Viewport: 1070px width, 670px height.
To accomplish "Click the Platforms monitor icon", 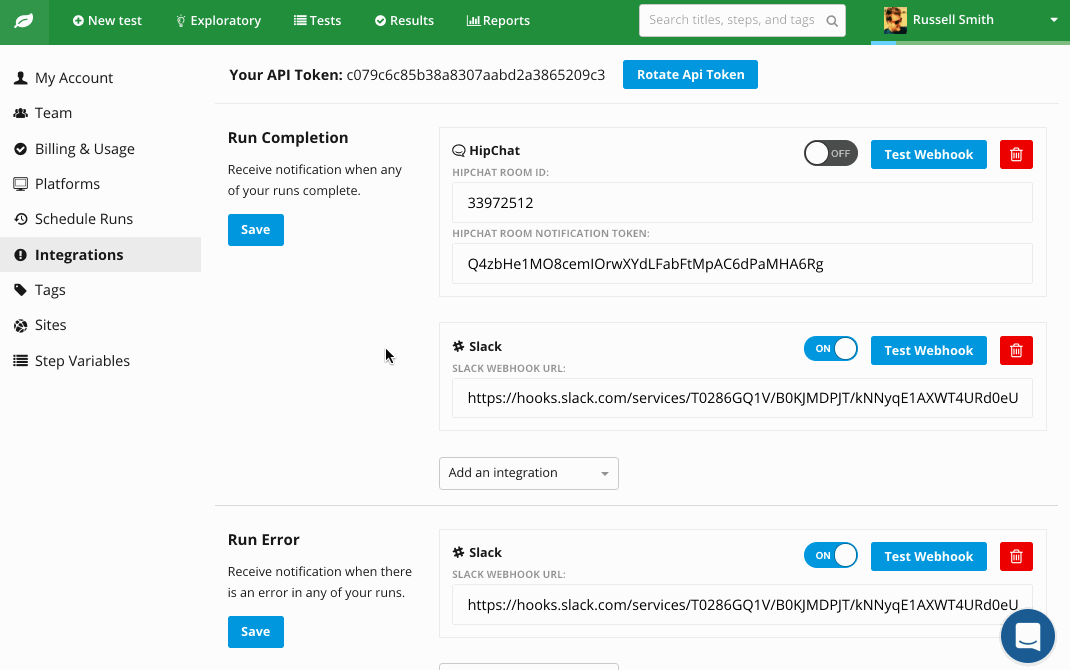I will coord(20,184).
